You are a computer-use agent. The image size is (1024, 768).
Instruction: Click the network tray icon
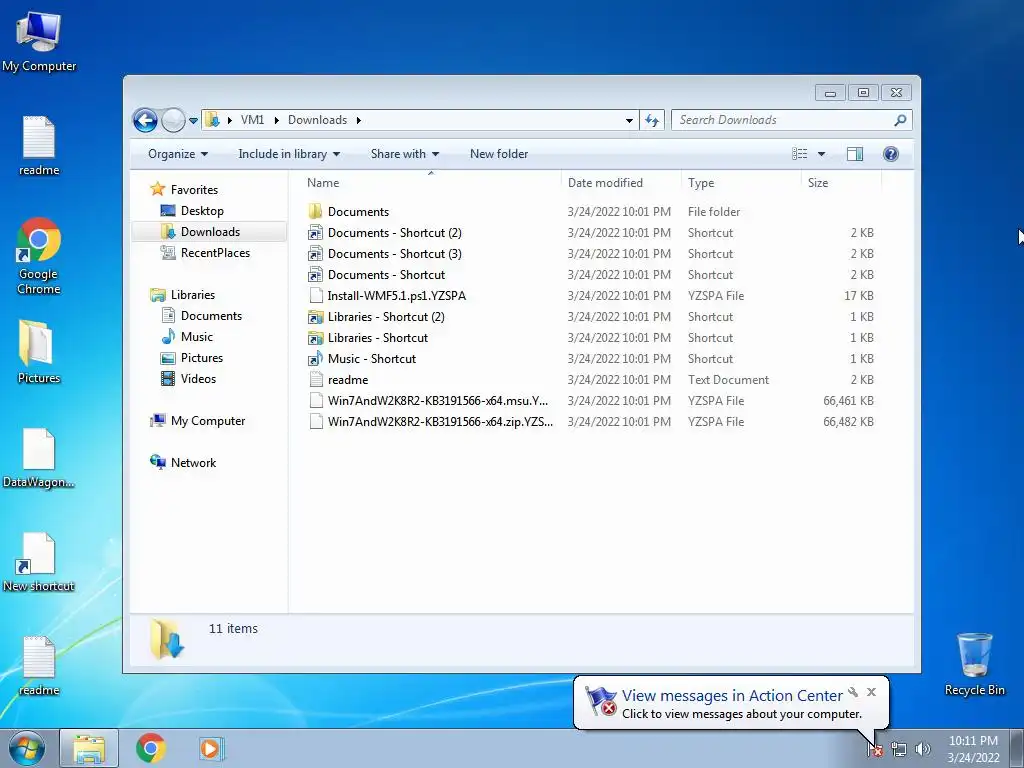[x=899, y=749]
